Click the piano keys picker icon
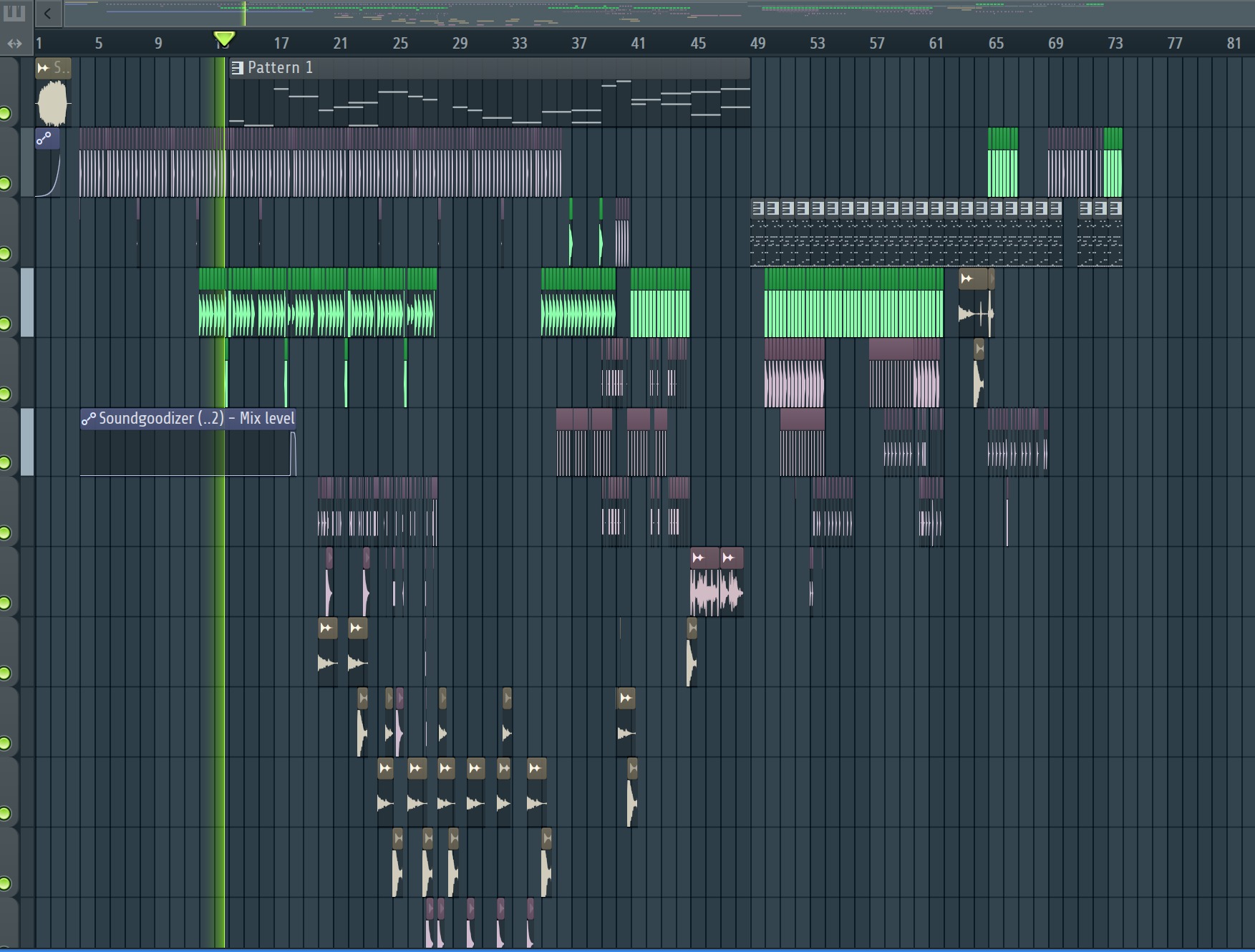The width and height of the screenshot is (1255, 952). [x=14, y=13]
